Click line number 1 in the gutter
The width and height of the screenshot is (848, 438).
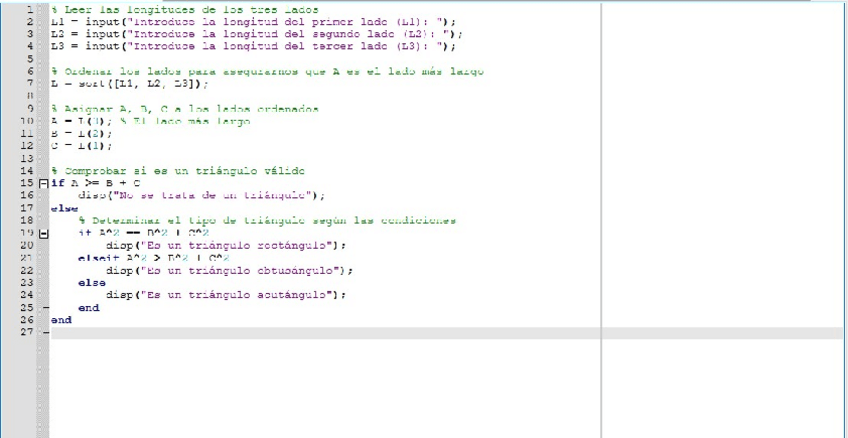click(x=30, y=9)
